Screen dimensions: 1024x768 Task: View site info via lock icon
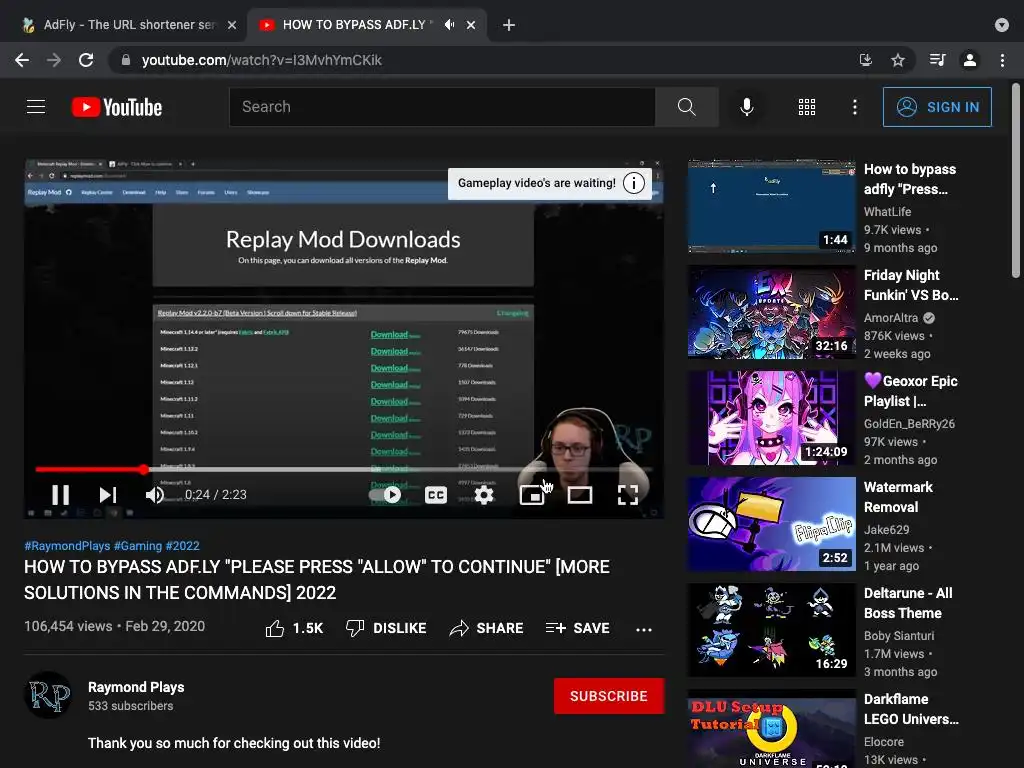click(125, 60)
